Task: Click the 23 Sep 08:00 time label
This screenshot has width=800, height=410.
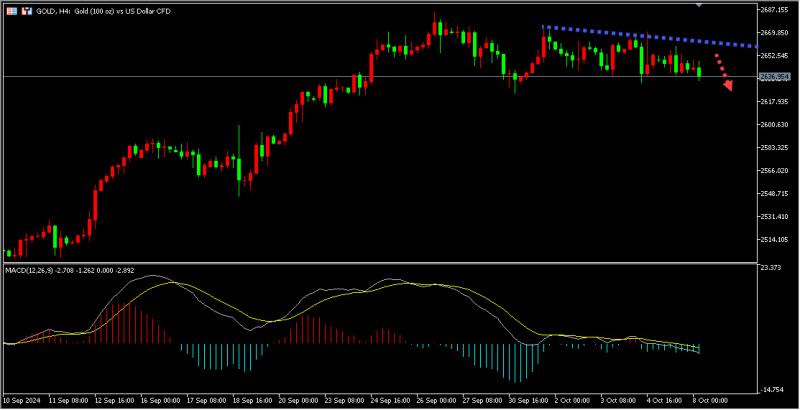Action: (x=345, y=401)
